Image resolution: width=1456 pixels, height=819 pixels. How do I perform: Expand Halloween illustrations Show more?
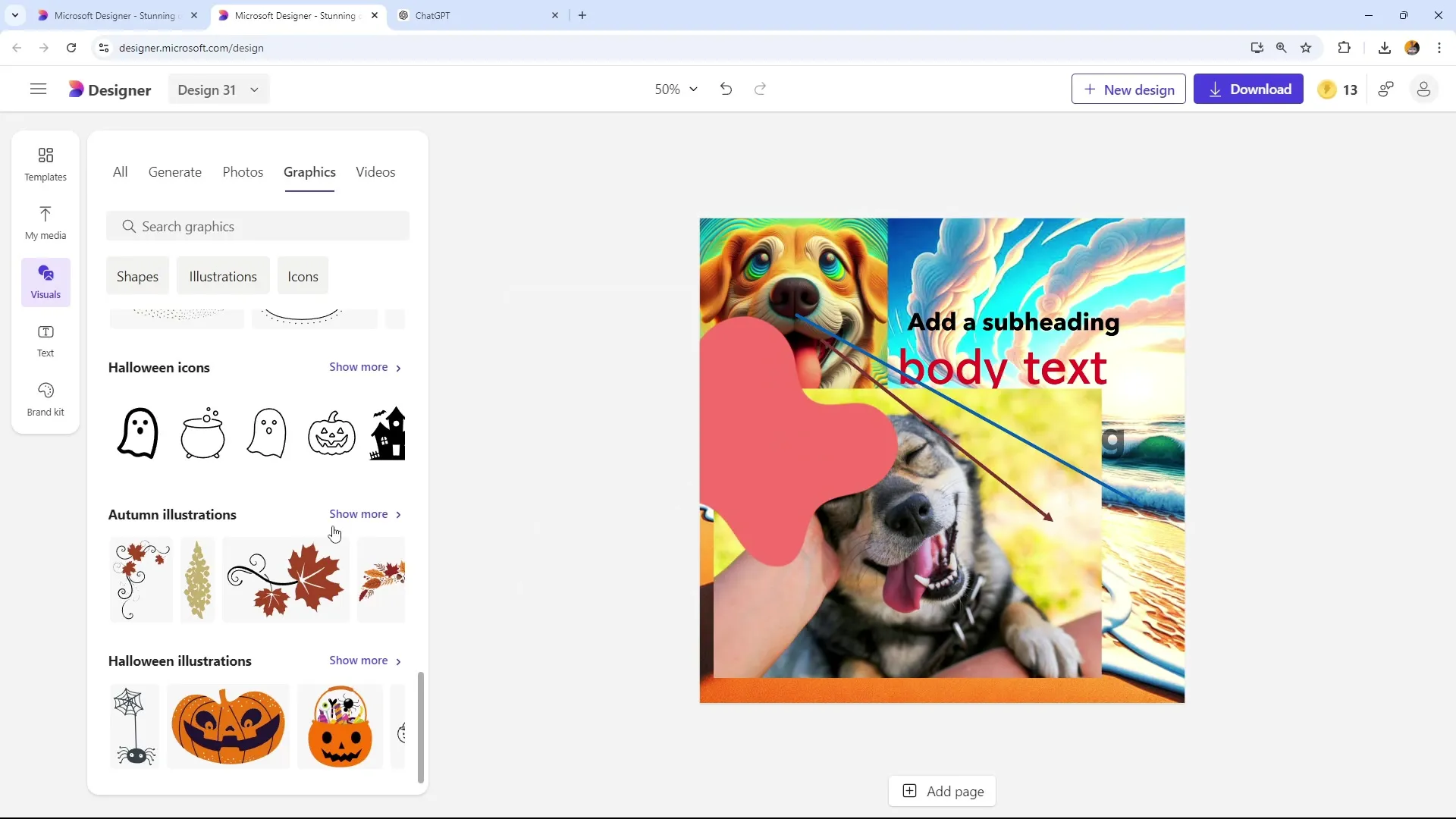[x=366, y=660]
